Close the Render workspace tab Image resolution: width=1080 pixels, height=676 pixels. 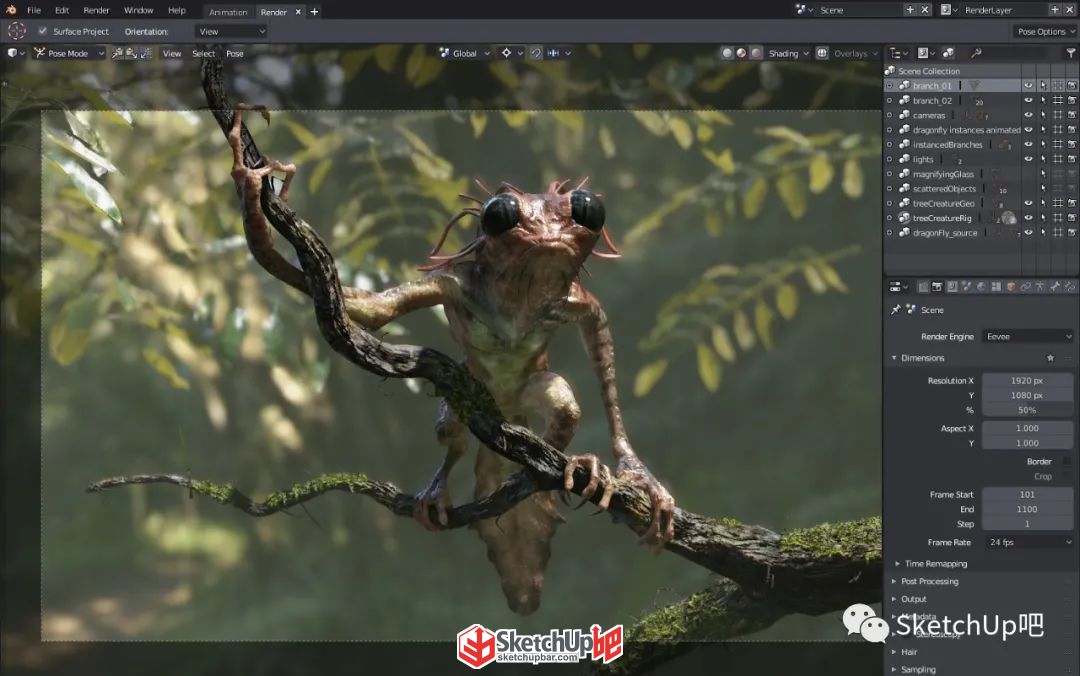298,12
